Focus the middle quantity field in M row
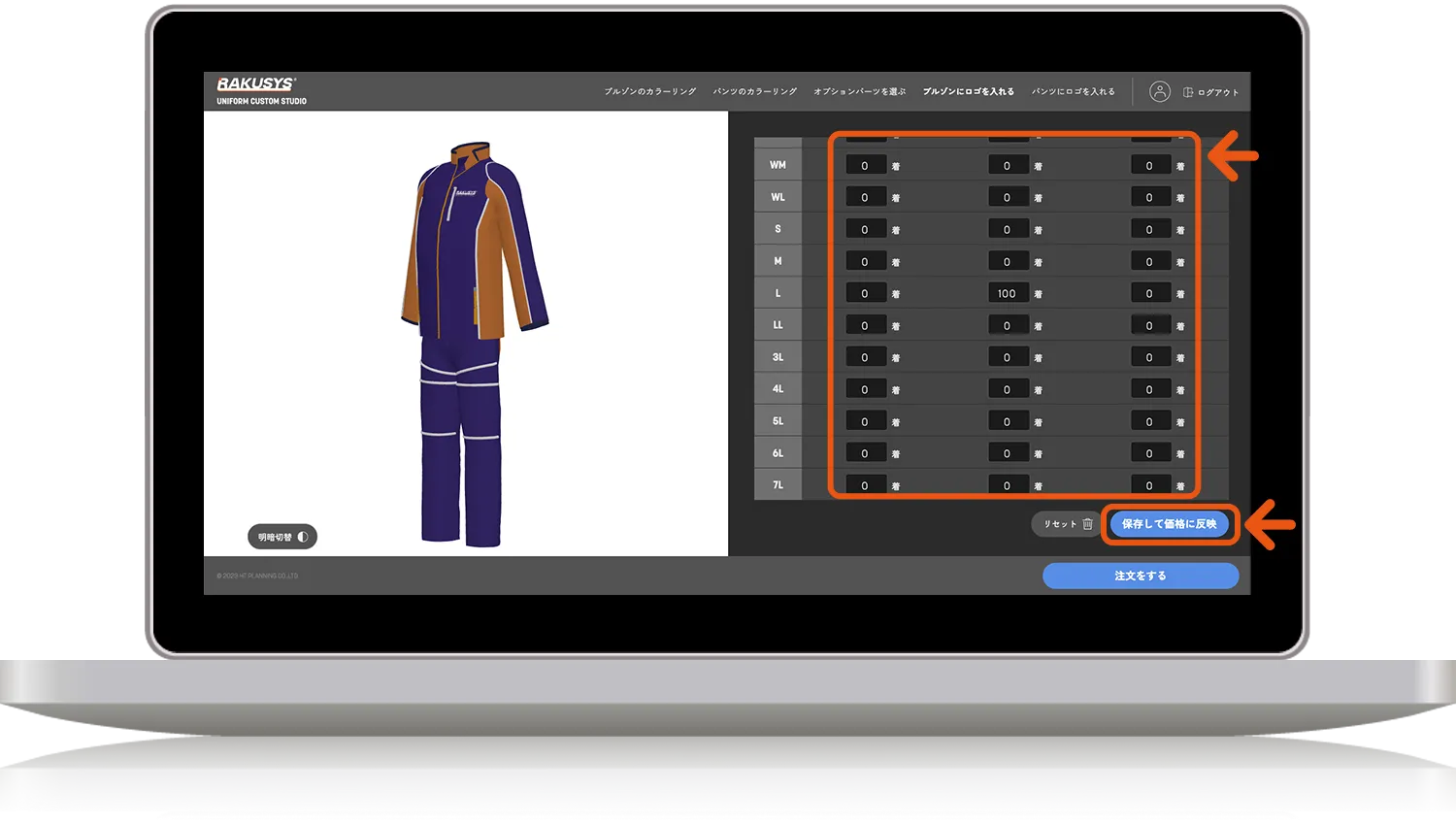The width and height of the screenshot is (1456, 825). point(1007,262)
